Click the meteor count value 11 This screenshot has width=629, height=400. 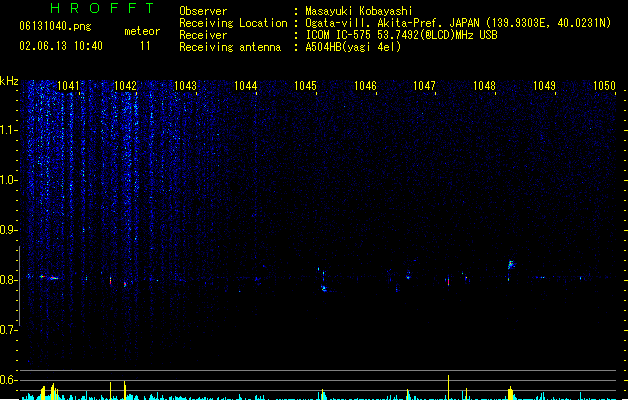coord(145,46)
